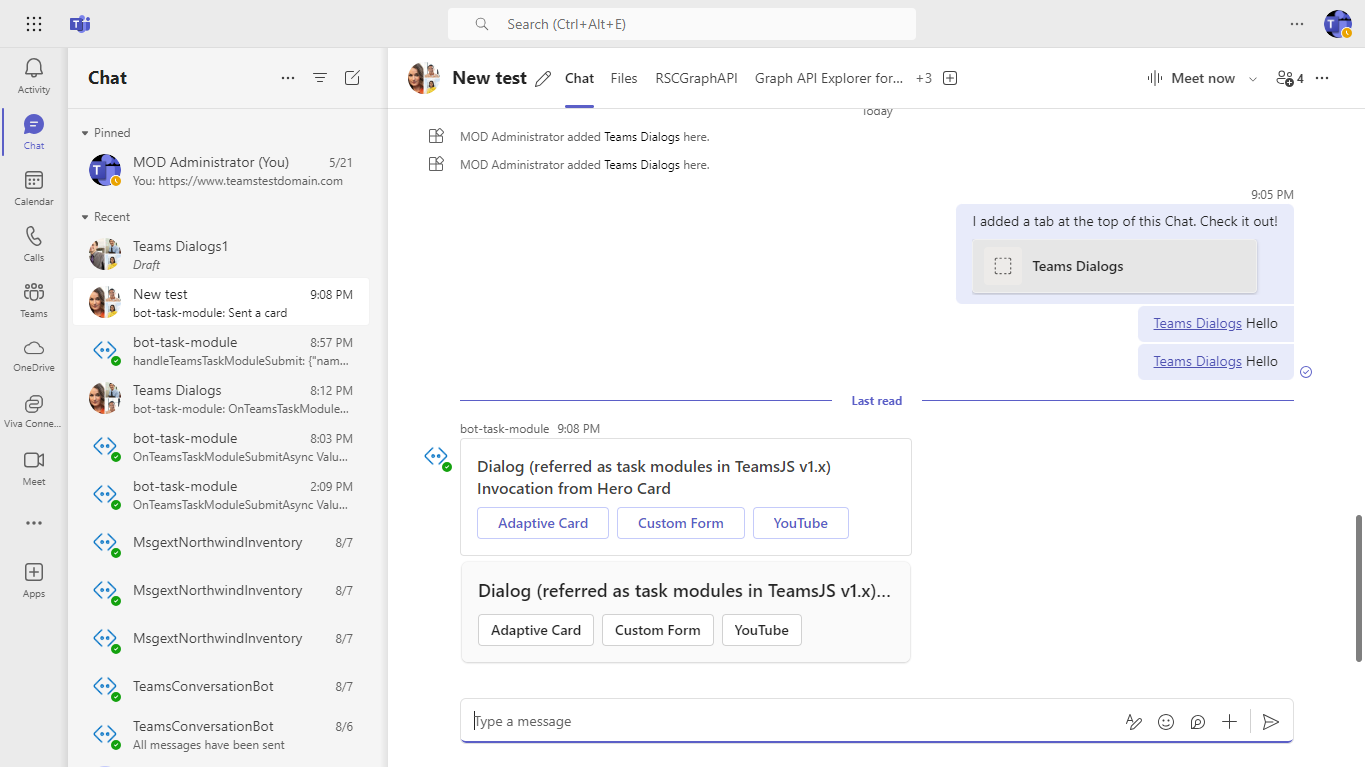1365x767 pixels.
Task: Open Chat list more options ellipsis
Action: tap(288, 78)
